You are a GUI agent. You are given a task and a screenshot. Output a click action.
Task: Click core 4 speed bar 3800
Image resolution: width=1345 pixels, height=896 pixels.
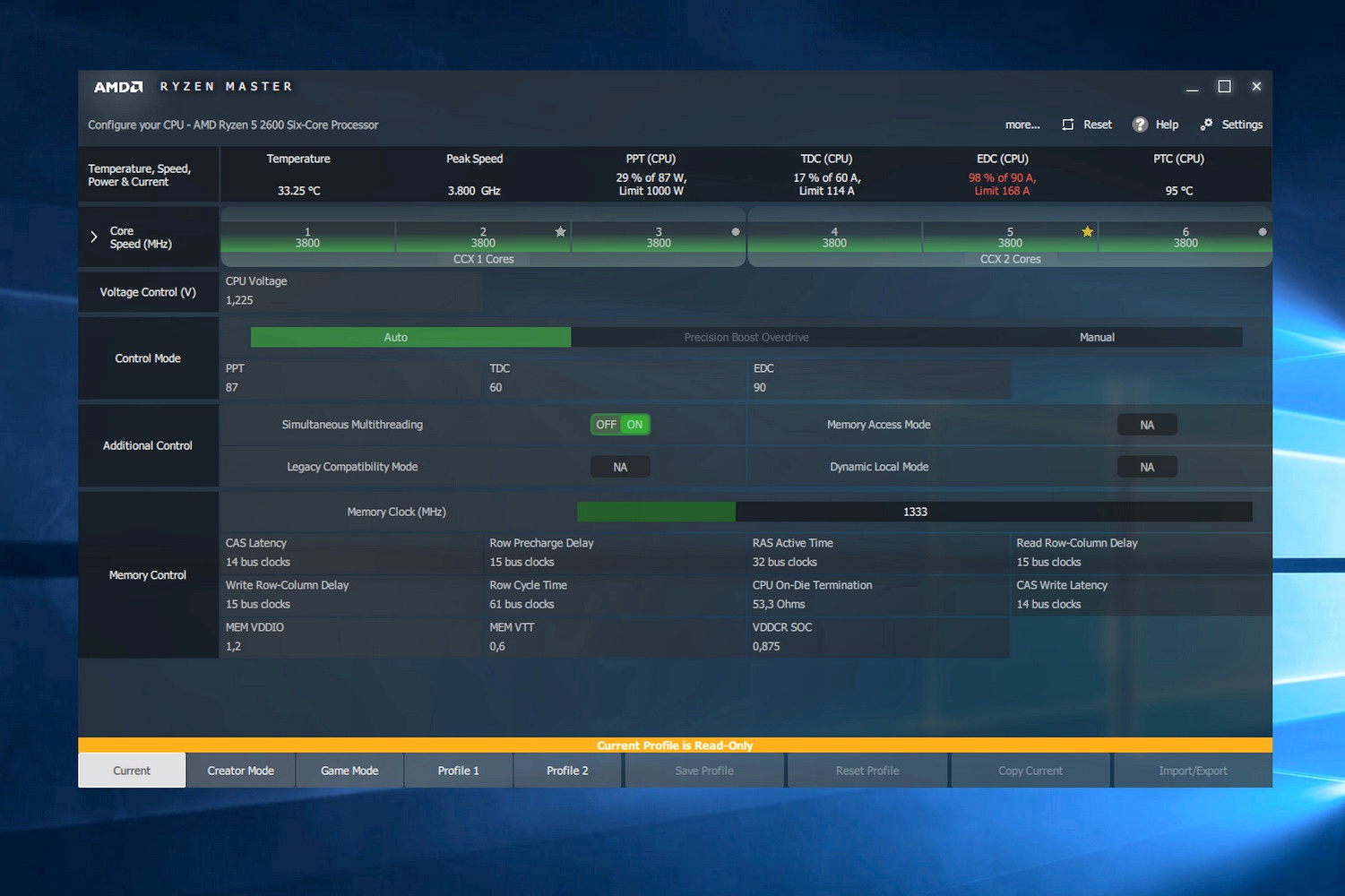[834, 237]
